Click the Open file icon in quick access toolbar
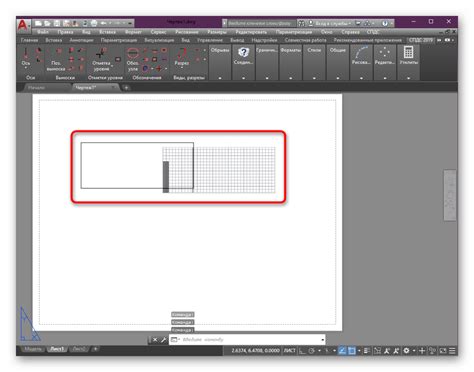 click(x=48, y=23)
